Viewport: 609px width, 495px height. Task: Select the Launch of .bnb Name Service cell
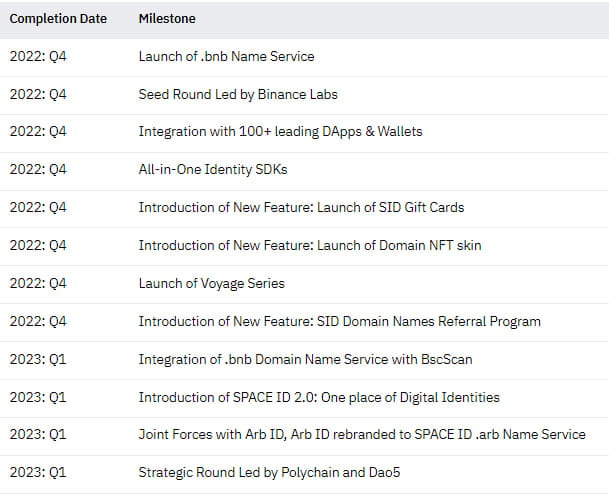click(x=226, y=56)
